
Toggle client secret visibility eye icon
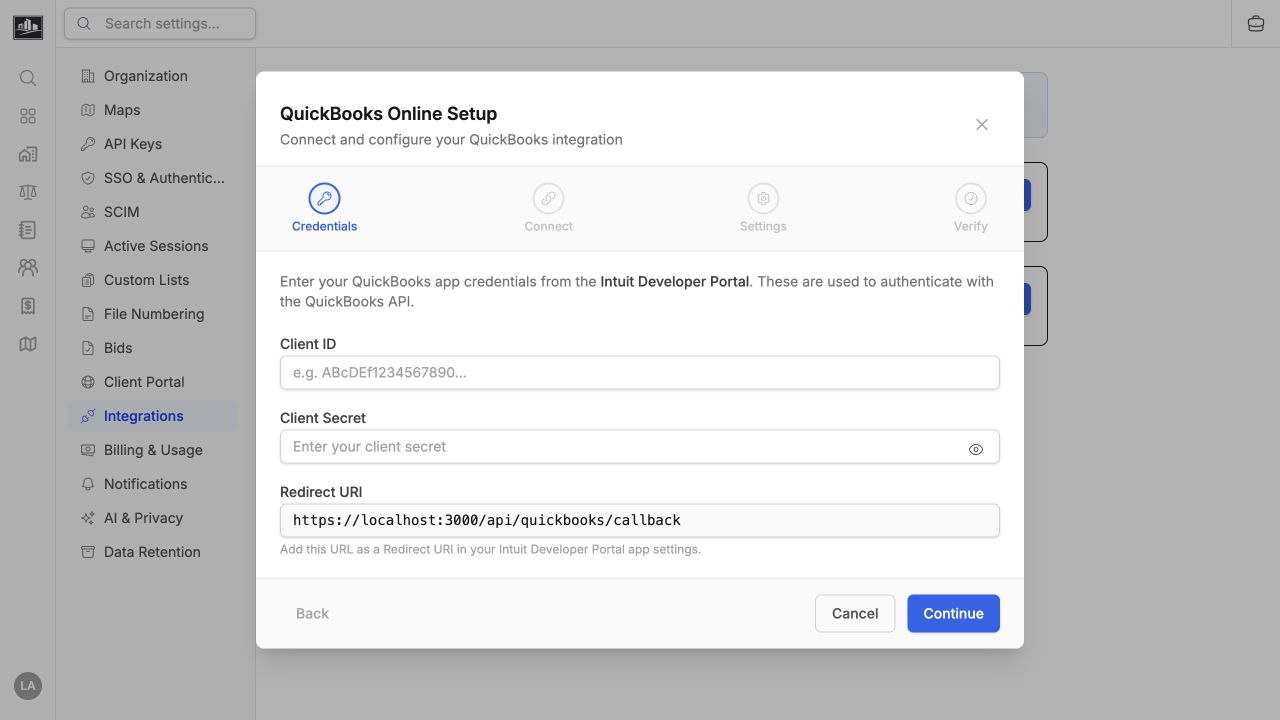click(976, 449)
